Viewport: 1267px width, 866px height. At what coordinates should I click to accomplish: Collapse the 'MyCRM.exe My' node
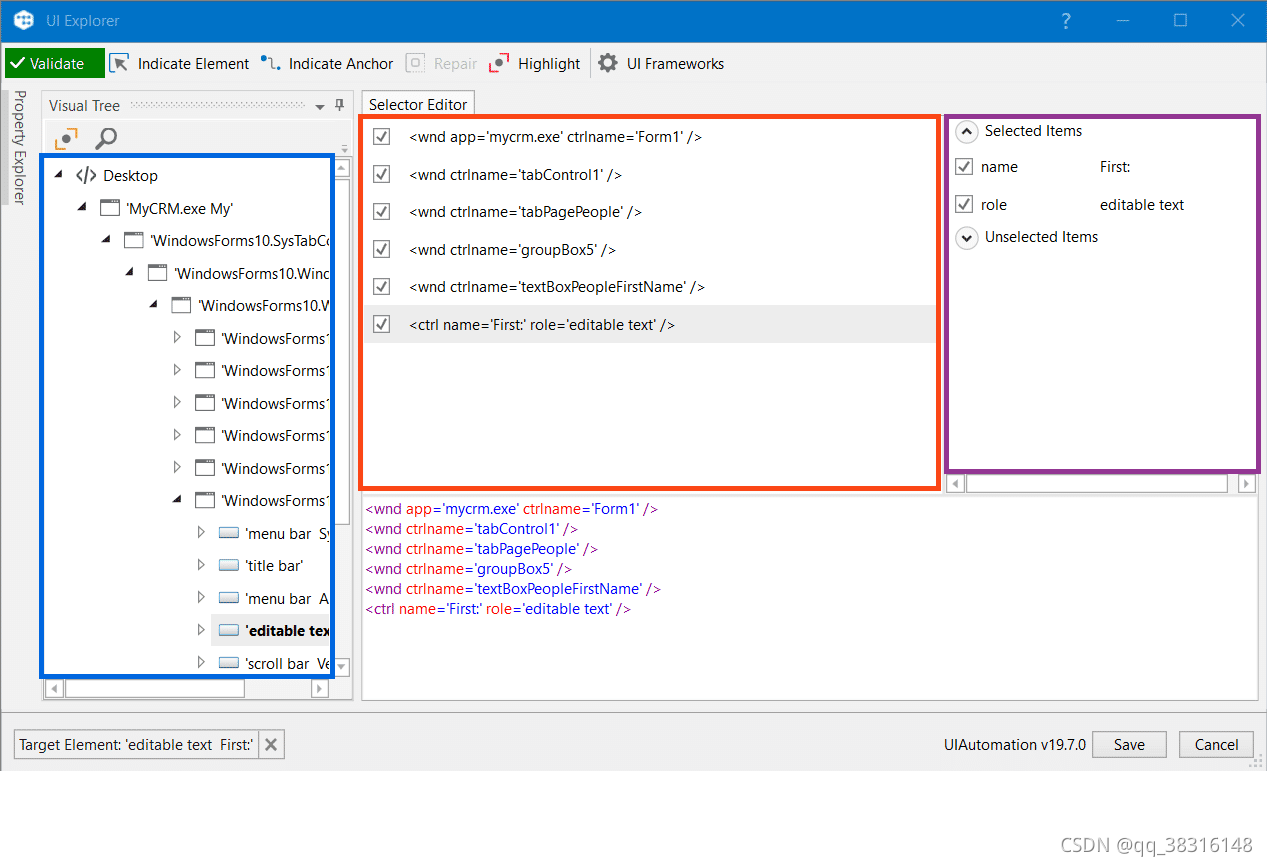tap(84, 208)
